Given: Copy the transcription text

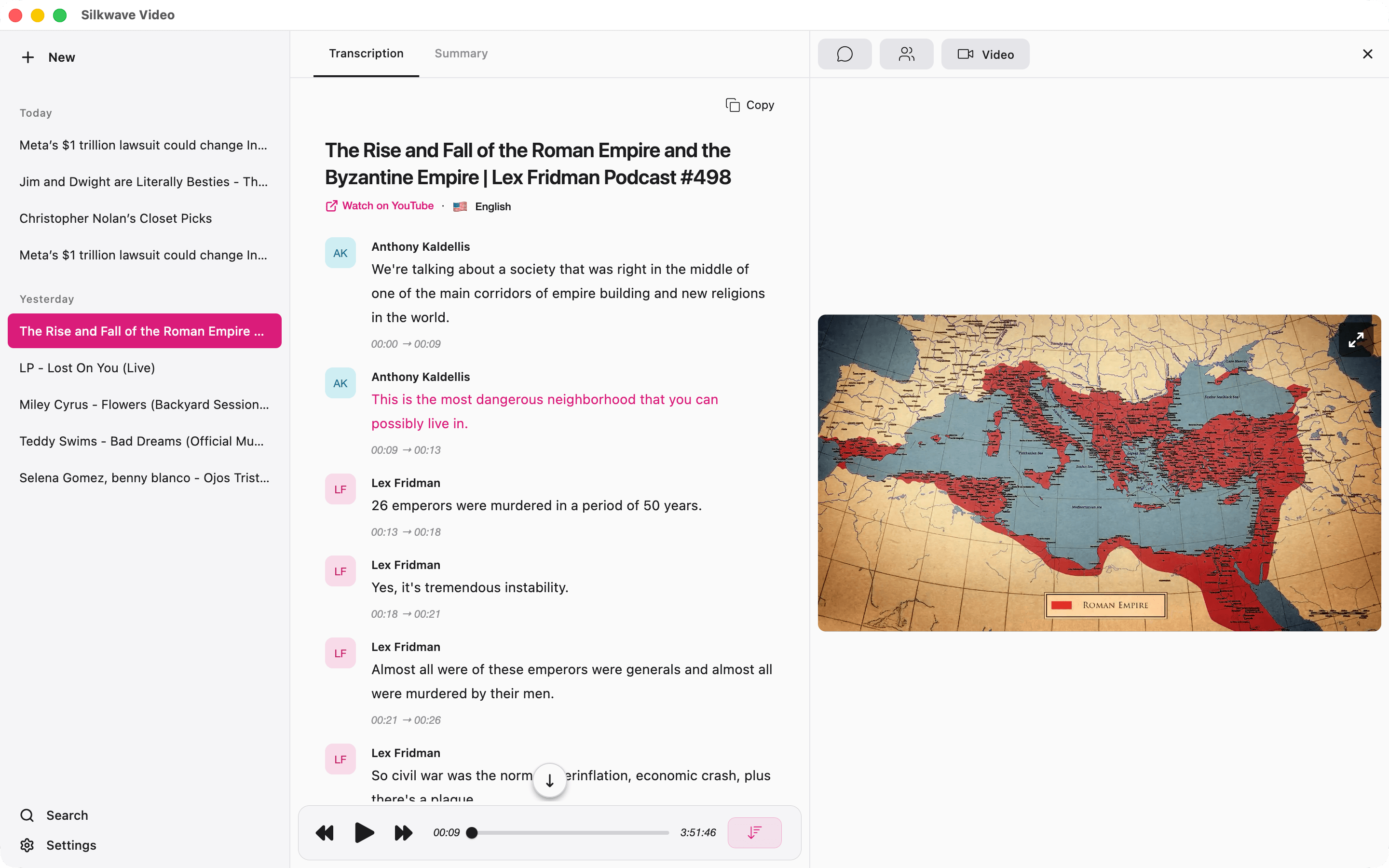Looking at the screenshot, I should pos(749,105).
